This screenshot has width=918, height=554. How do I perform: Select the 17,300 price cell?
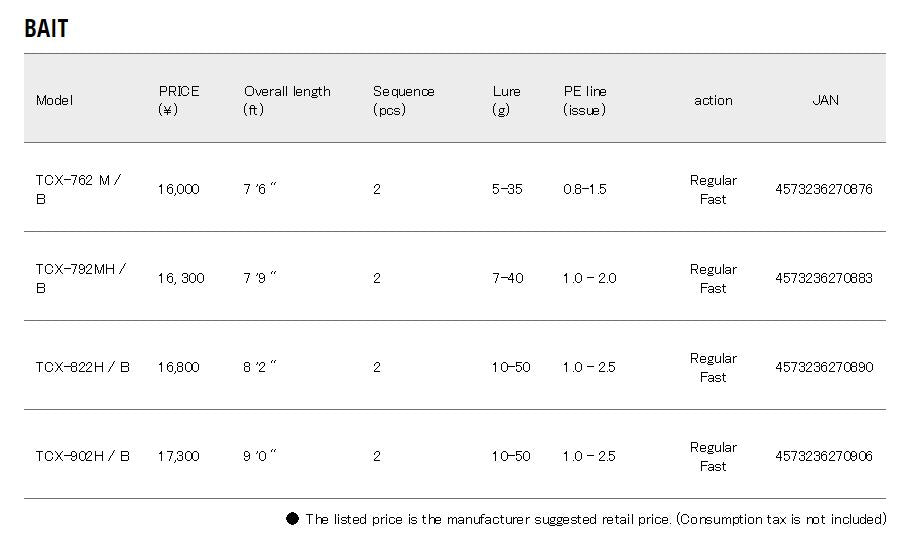(178, 456)
